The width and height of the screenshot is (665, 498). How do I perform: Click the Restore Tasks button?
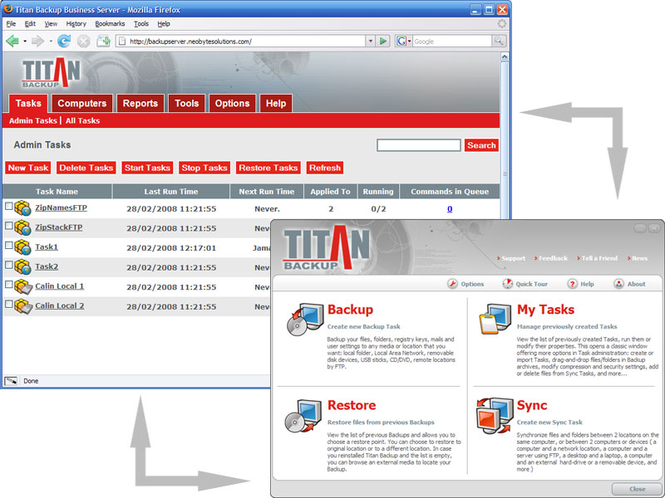tap(268, 168)
